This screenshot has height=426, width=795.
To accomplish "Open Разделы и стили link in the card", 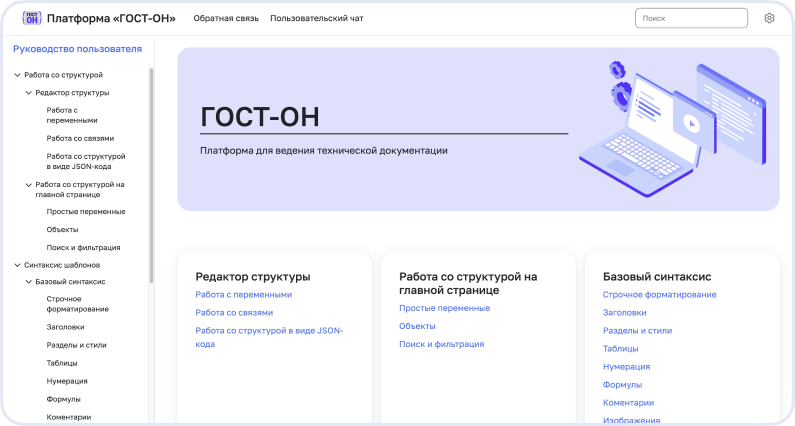I will (x=637, y=331).
